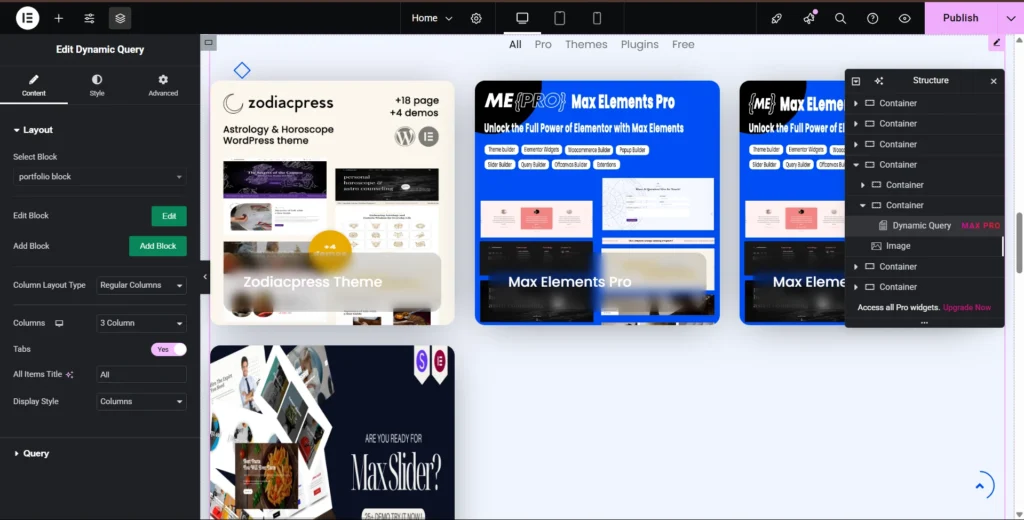The image size is (1024, 520).
Task: Expand the Query section
Action: 31,453
